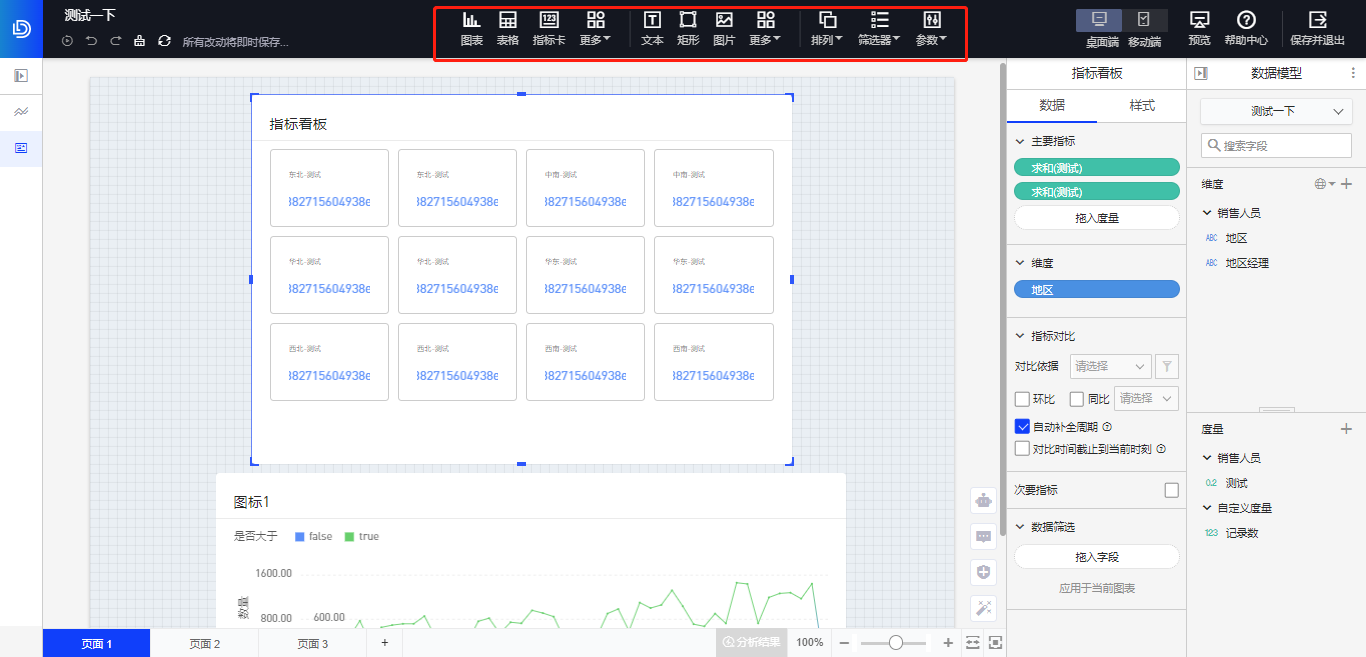Insert a 指标卡 indicator card

pos(548,28)
